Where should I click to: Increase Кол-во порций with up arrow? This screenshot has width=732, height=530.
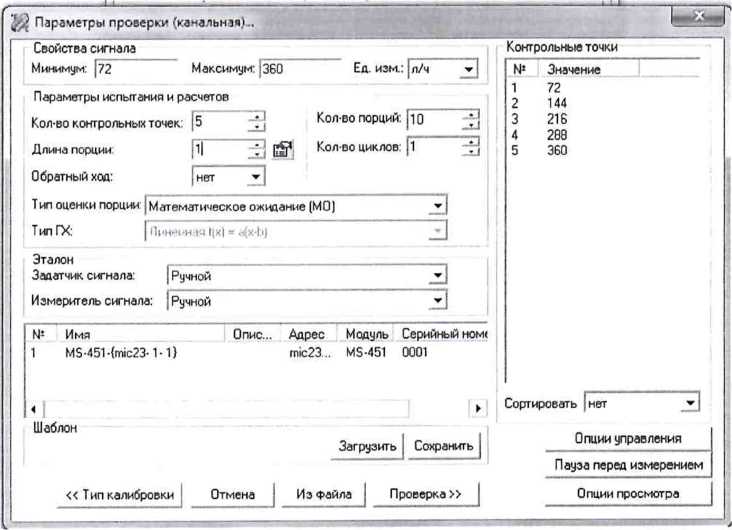(x=471, y=114)
